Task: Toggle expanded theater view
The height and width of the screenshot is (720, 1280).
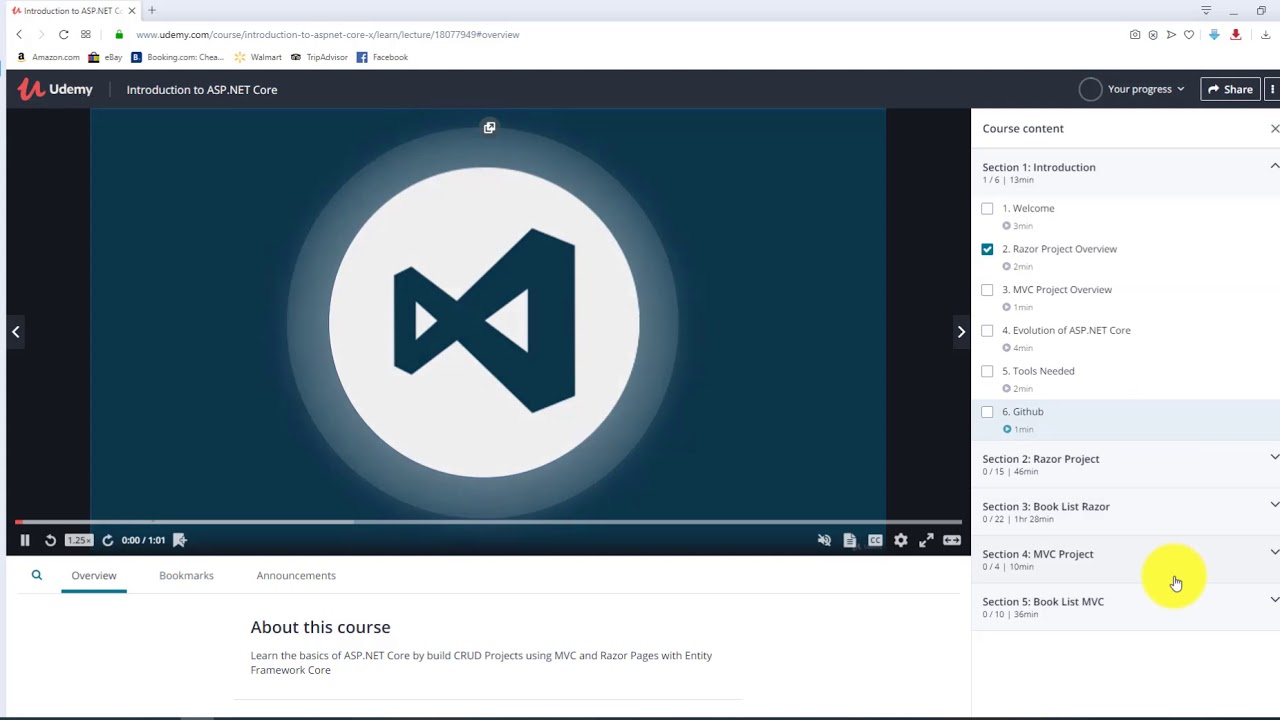Action: pos(952,540)
